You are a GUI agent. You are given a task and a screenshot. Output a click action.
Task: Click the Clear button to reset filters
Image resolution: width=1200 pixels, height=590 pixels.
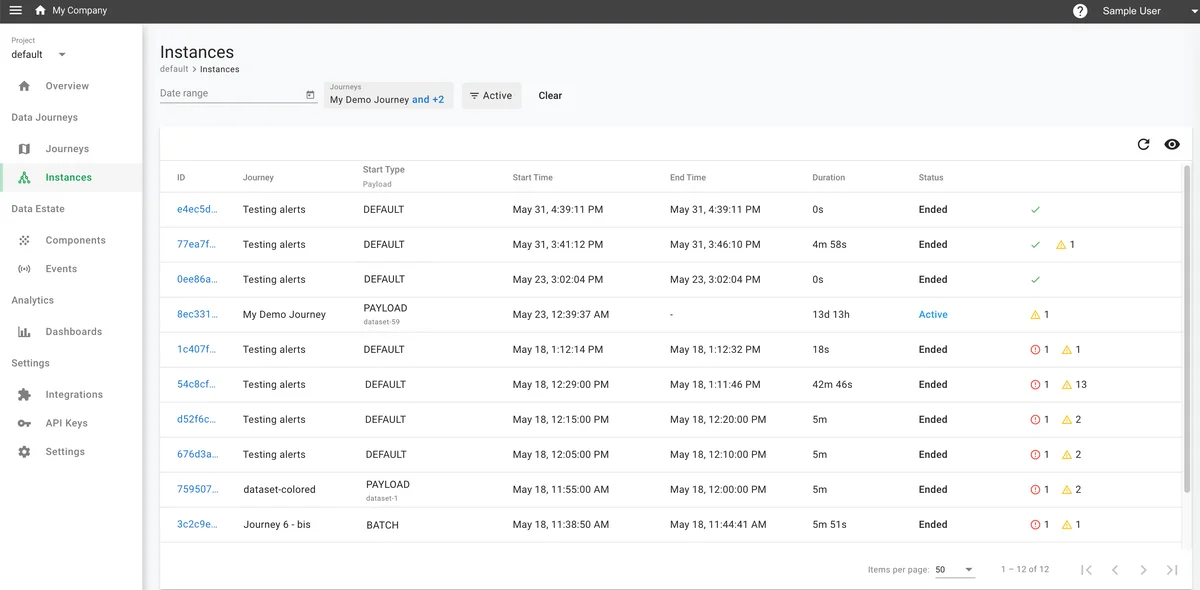point(549,95)
